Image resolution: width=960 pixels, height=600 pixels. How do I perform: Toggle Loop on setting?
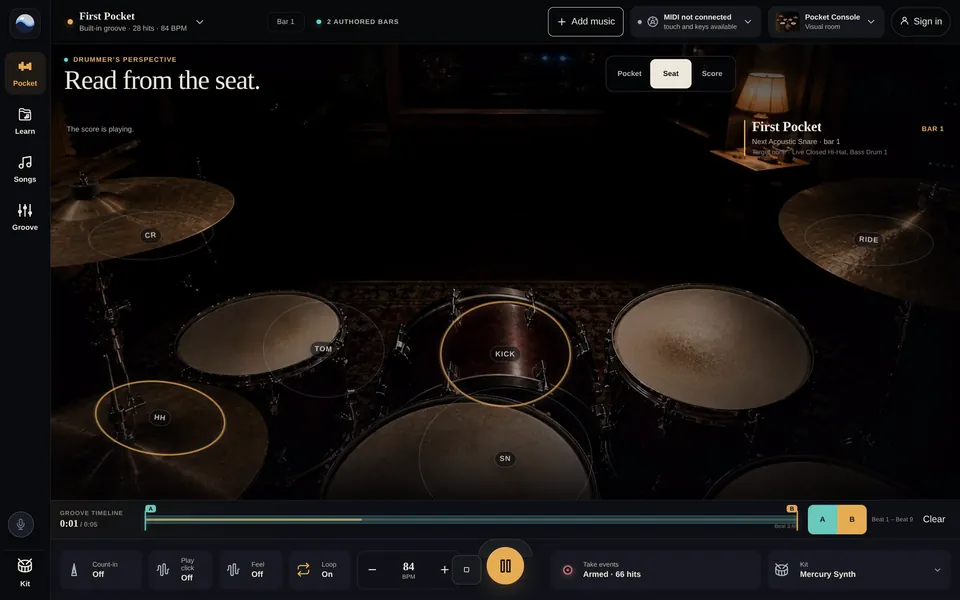[x=319, y=570]
